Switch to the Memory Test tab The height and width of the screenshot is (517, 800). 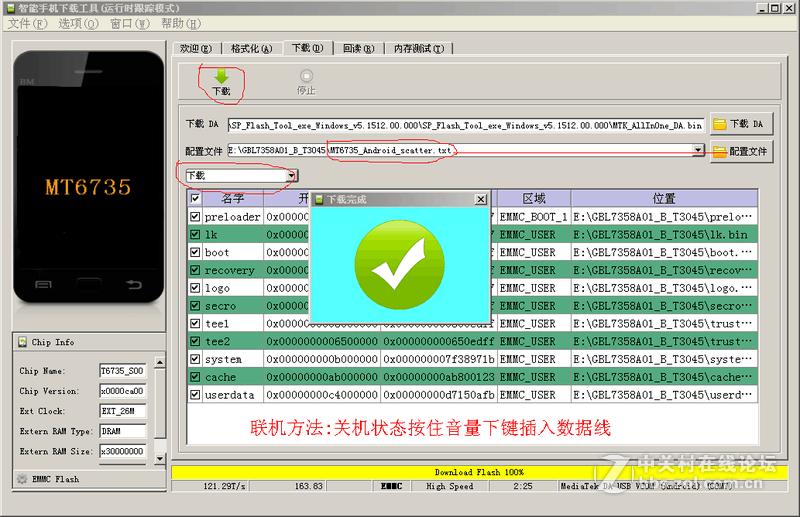coord(418,48)
